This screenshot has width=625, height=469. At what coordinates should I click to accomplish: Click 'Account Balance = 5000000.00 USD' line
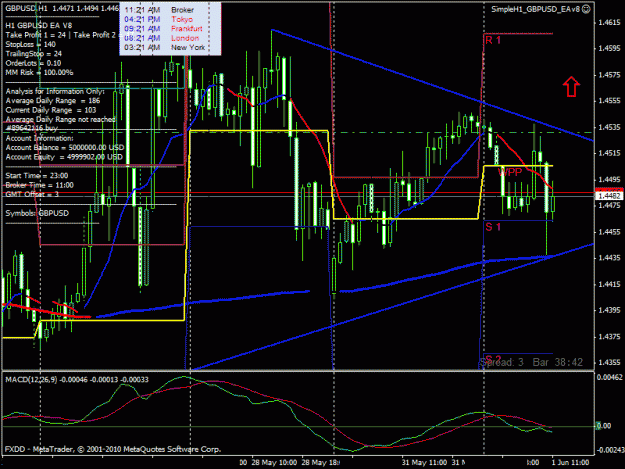click(x=65, y=147)
